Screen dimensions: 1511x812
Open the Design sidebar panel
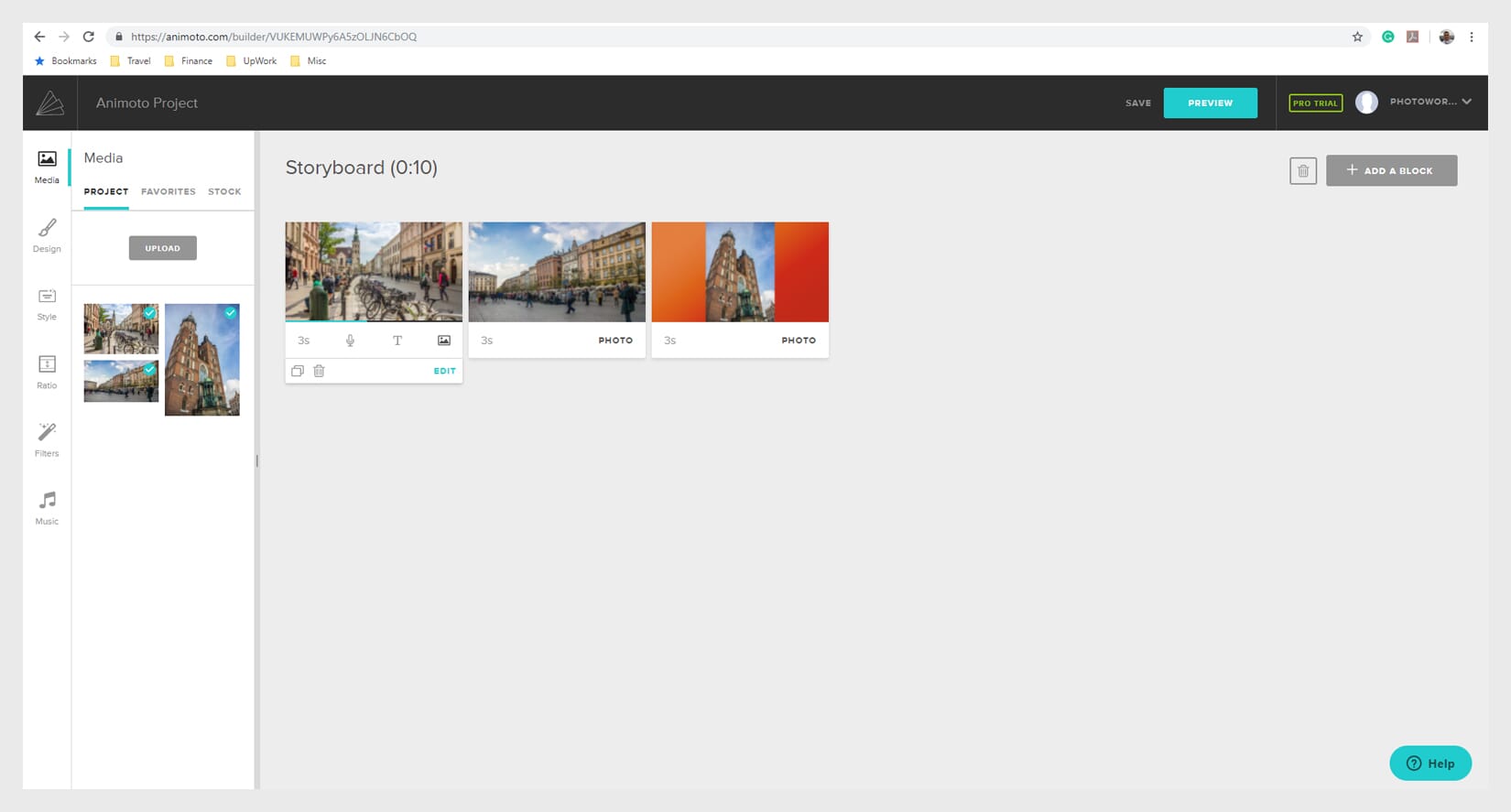(x=47, y=235)
